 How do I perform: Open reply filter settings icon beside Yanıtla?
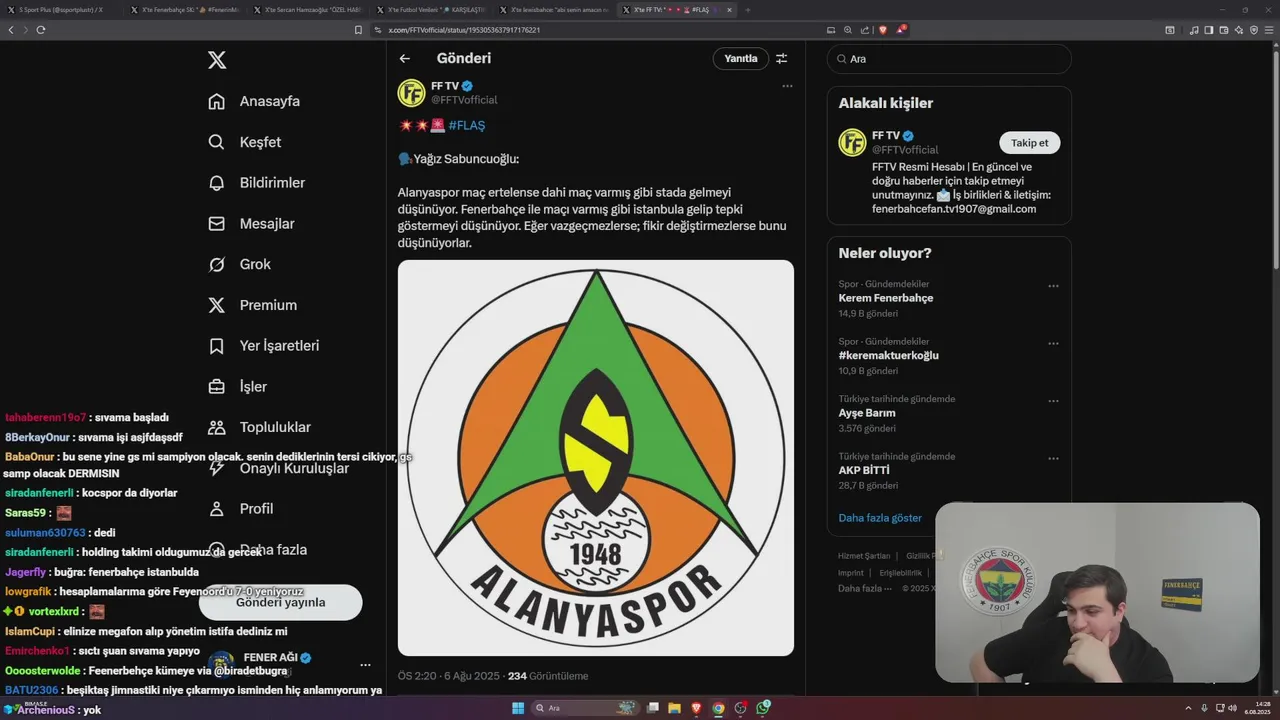click(782, 58)
